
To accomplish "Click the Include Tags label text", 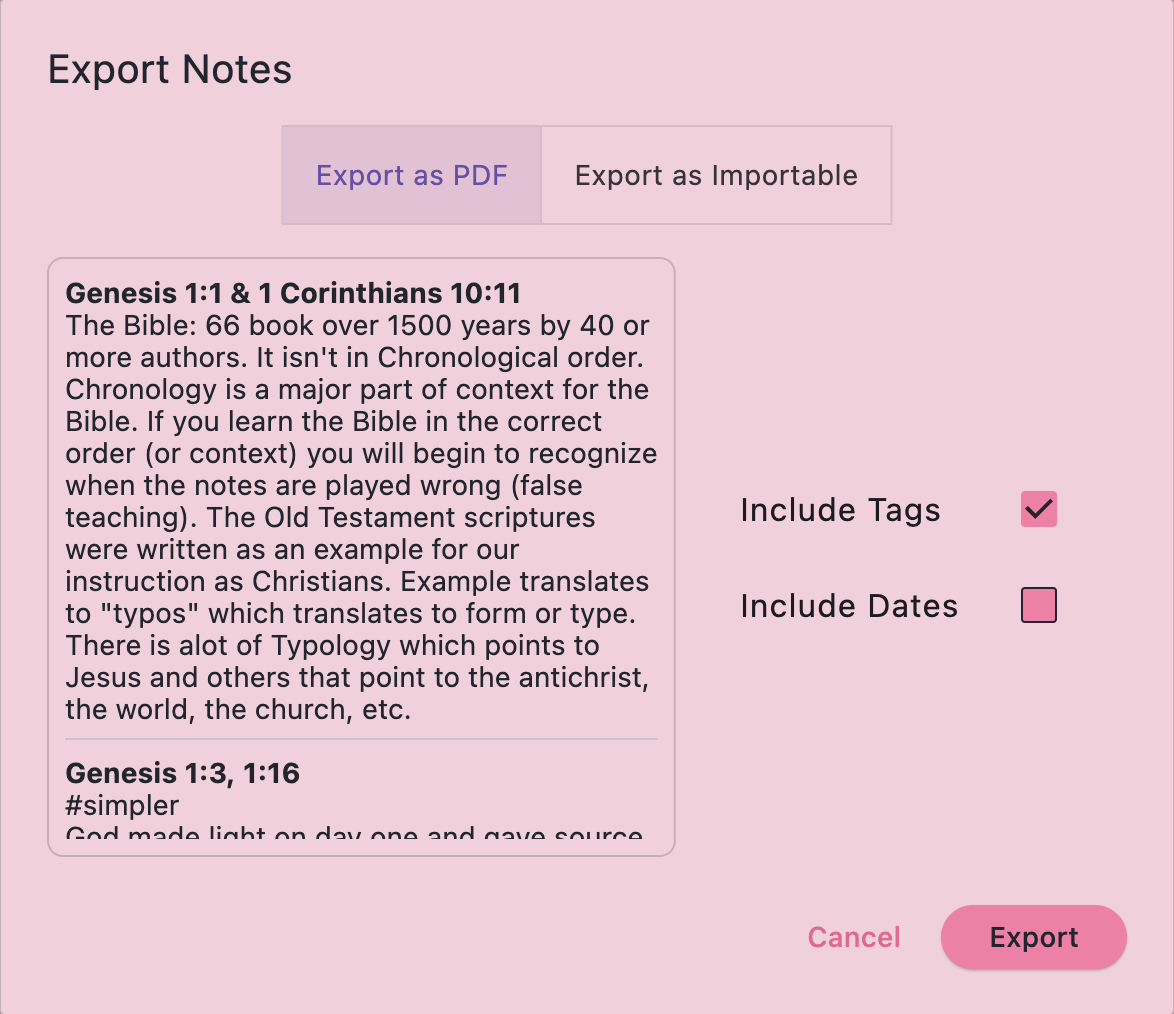I will (x=840, y=510).
